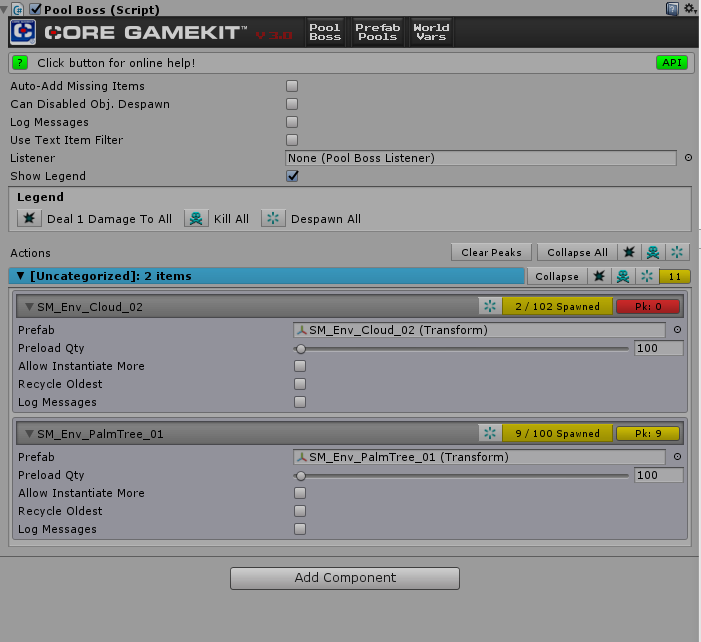
Task: Collapse the SM_Env_Cloud_02 item foldout
Action: point(30,307)
